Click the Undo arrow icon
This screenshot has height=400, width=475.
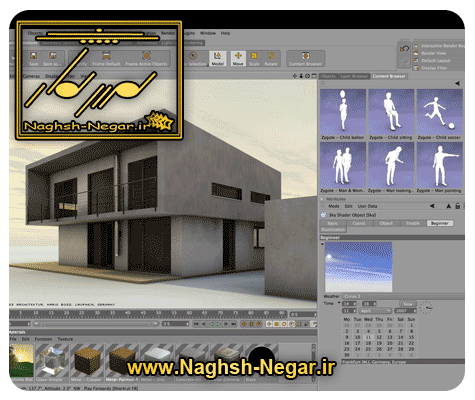coord(404,49)
